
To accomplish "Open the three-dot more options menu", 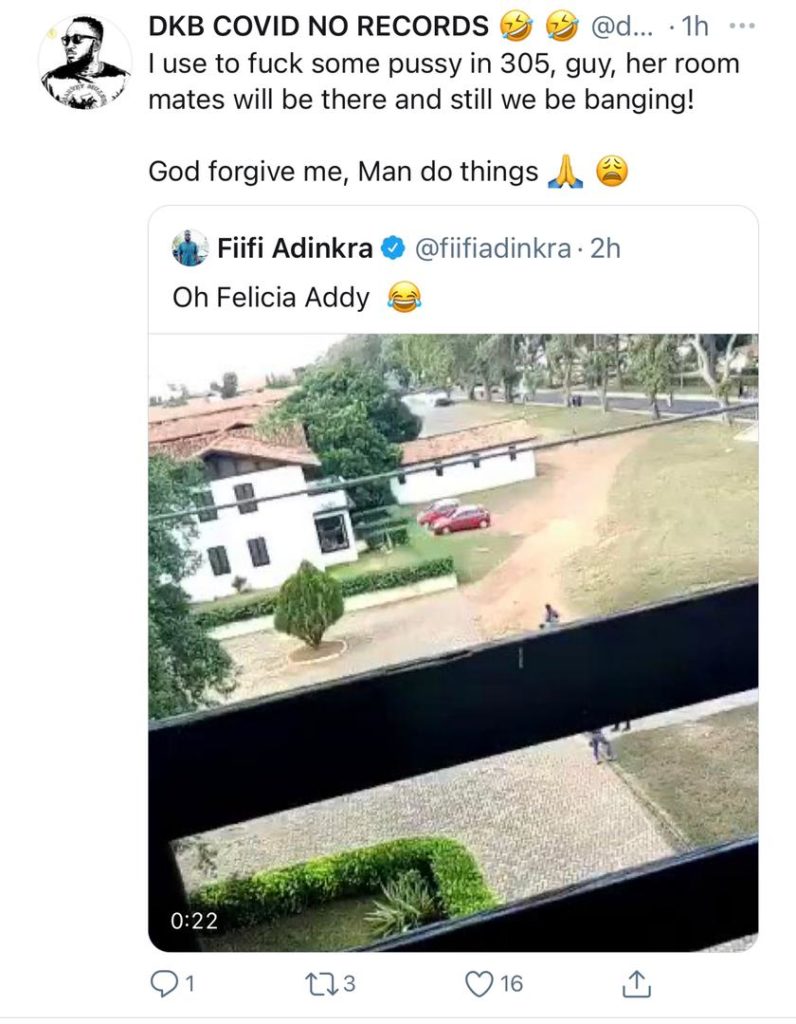I will coord(742,27).
